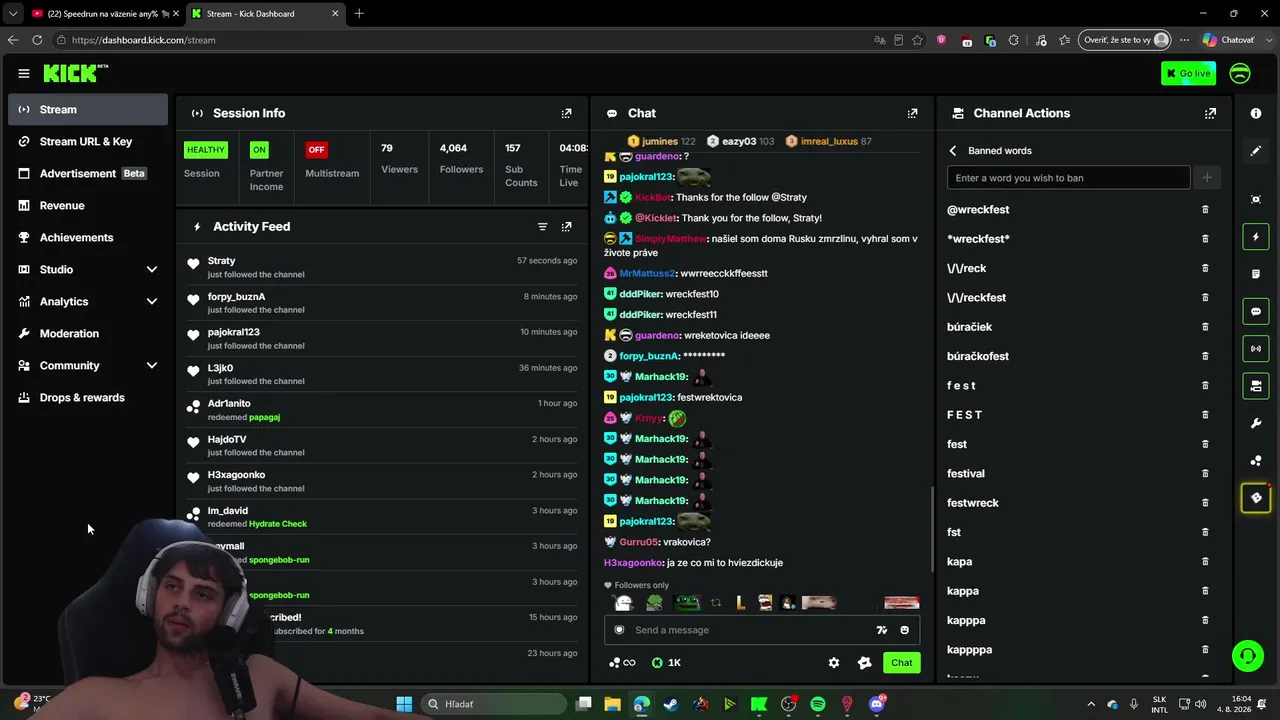
Task: Open Discord from the taskbar
Action: (877, 704)
